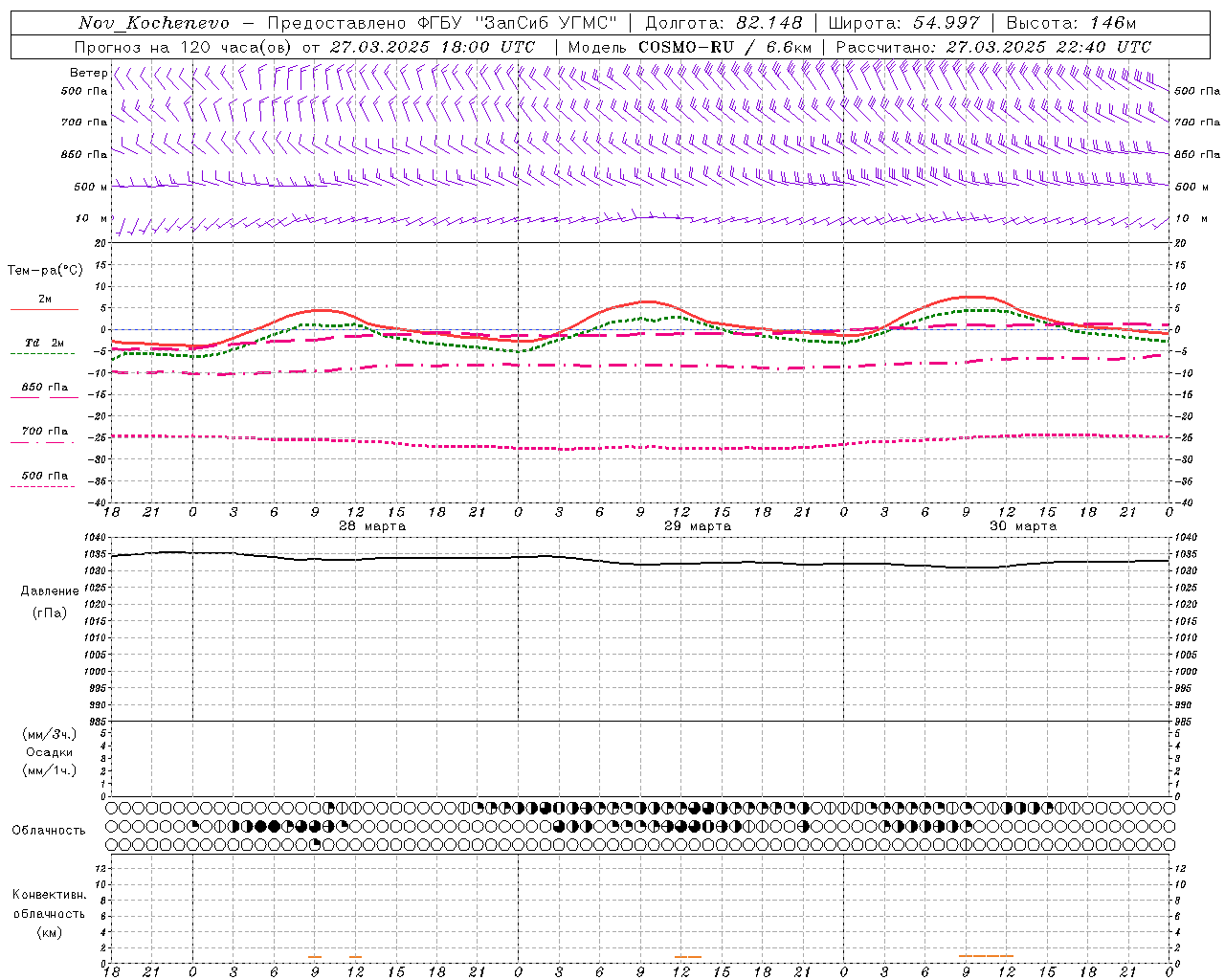Click the 700 гПа temperature legend entry
Viewport: 1225px width, 980px height.
45,432
